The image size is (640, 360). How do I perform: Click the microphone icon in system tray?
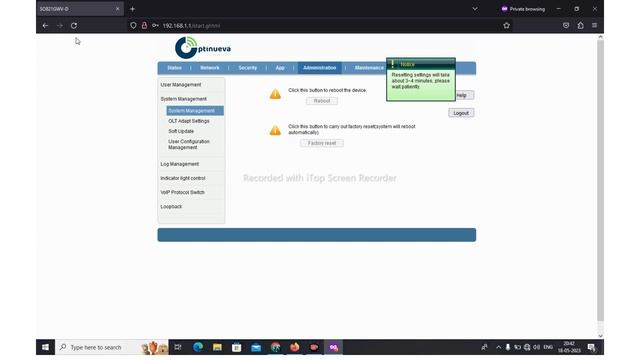(x=508, y=347)
